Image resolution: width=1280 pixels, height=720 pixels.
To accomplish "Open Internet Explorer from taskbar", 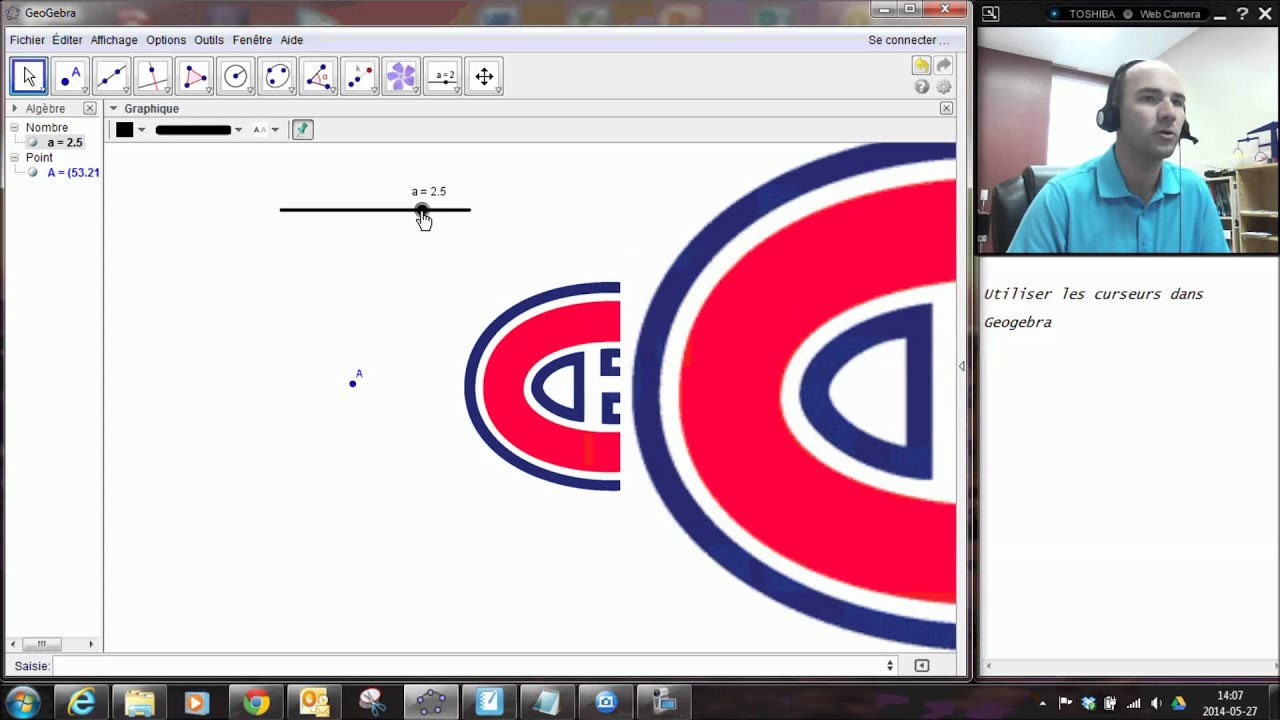I will click(81, 702).
